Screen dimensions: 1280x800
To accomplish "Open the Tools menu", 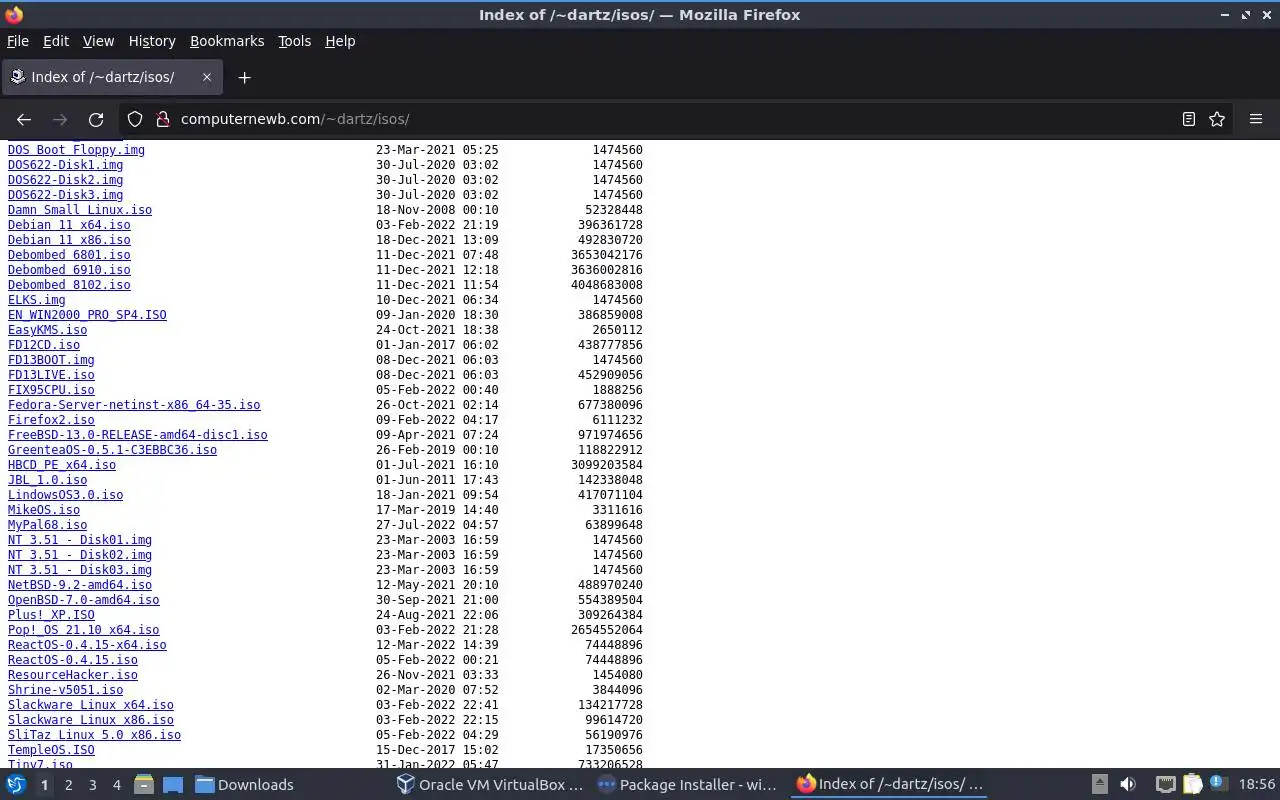I will click(294, 41).
